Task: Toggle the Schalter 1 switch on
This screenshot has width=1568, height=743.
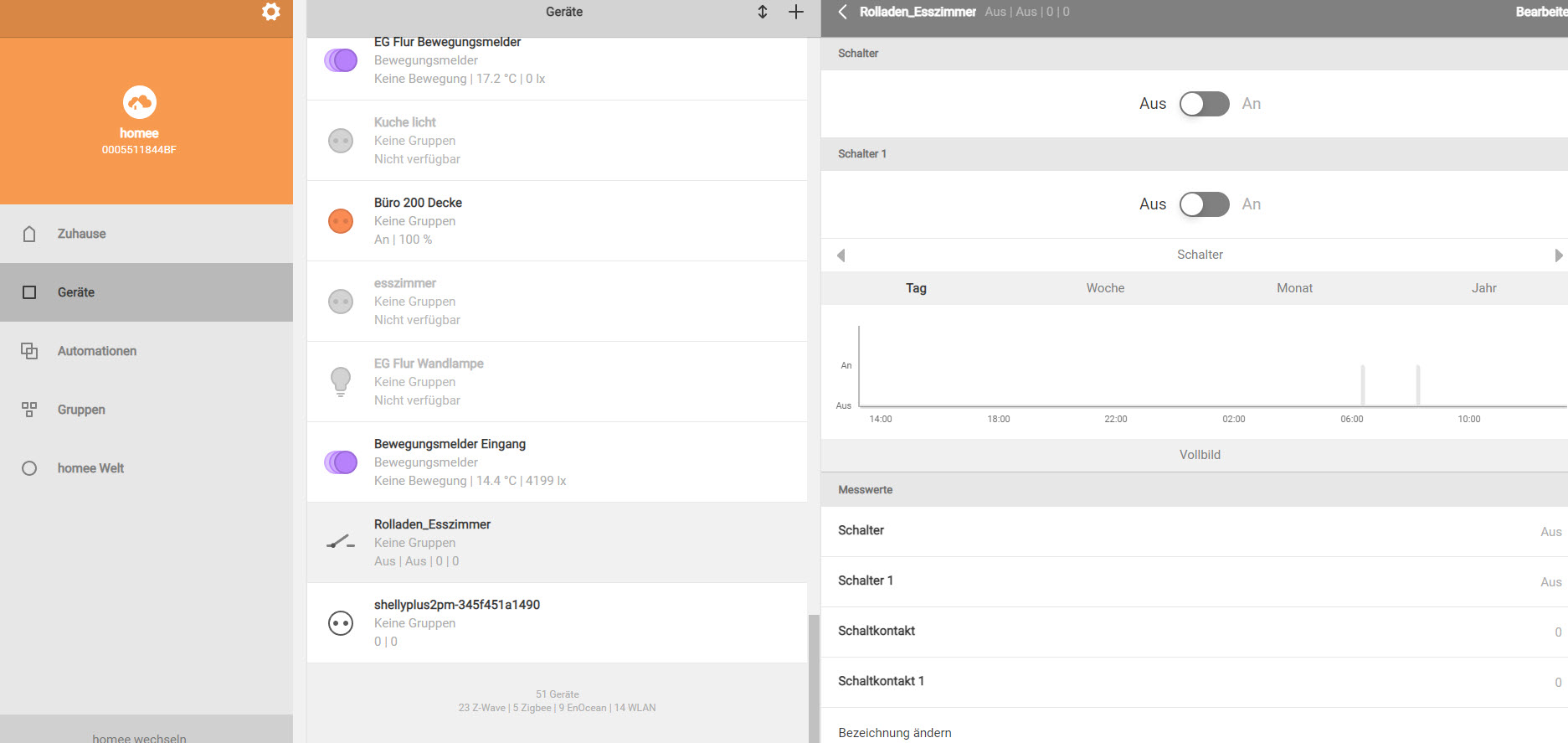Action: click(1205, 204)
